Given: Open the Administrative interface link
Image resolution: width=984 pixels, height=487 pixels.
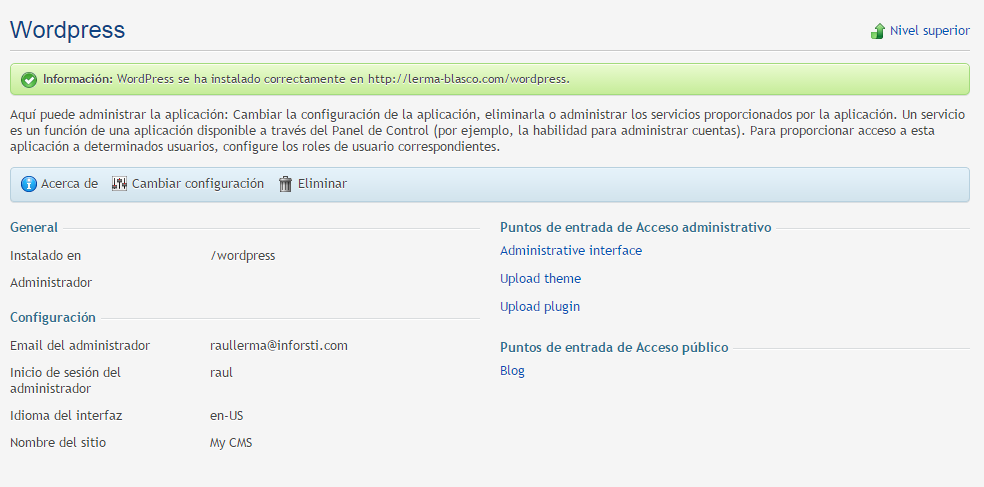Looking at the screenshot, I should pos(571,250).
